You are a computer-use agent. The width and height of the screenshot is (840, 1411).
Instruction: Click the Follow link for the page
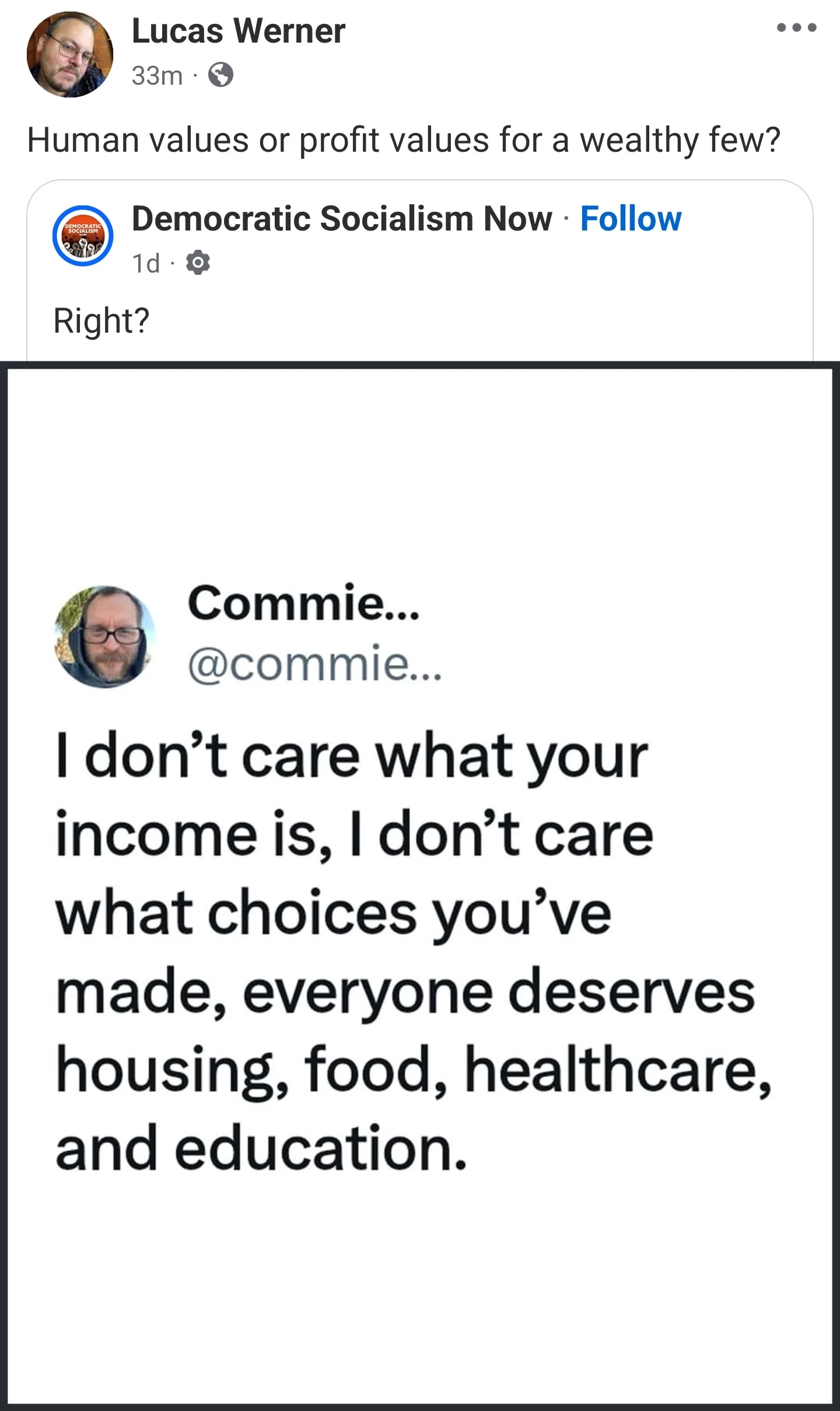point(631,219)
